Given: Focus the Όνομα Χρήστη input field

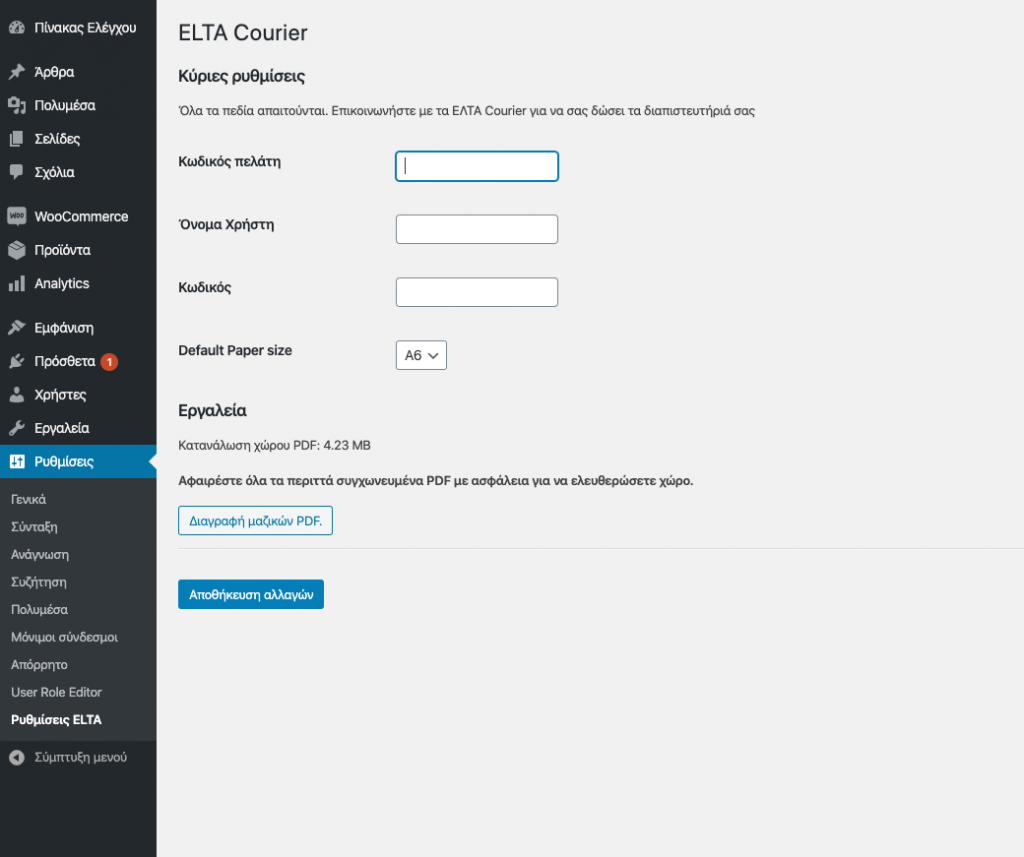Looking at the screenshot, I should tap(477, 229).
